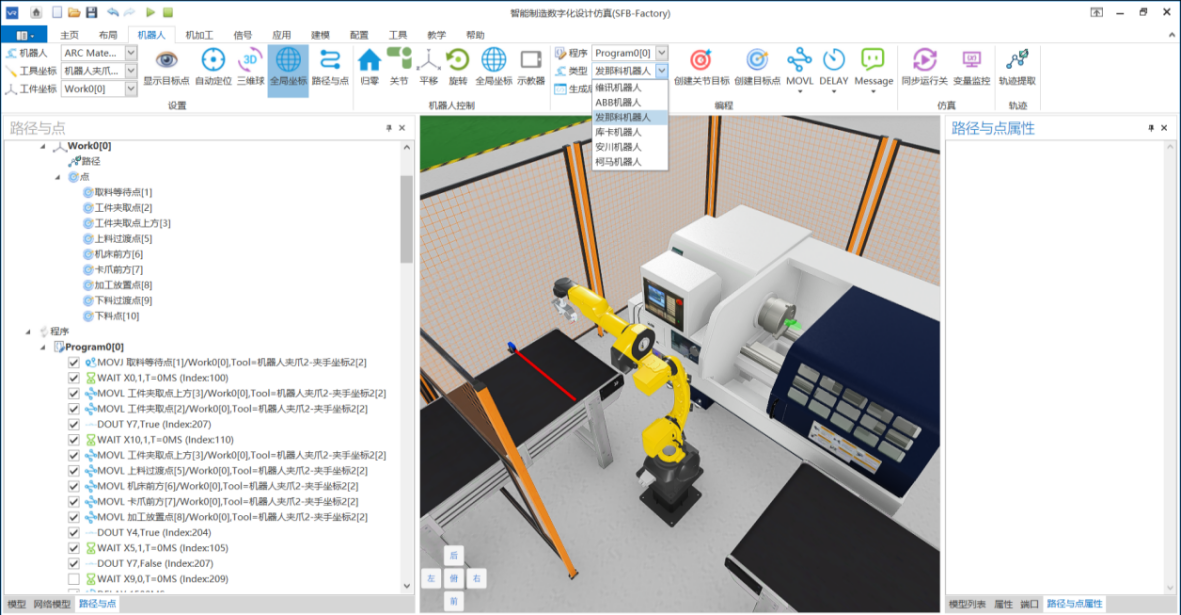The image size is (1181, 615).
Task: Open the 工具坐标 dropdown
Action: pos(130,71)
